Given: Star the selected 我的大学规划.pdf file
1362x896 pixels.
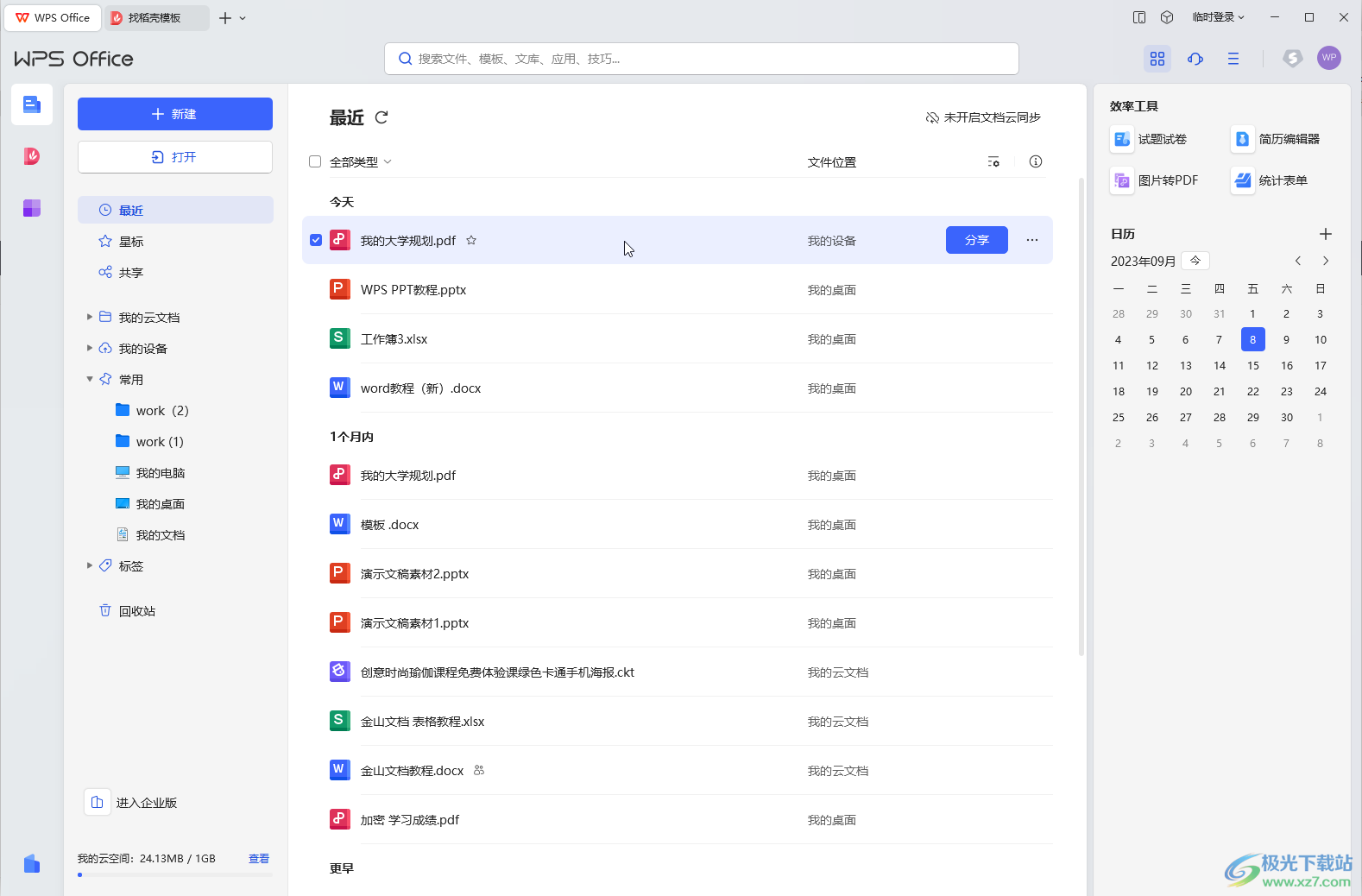Looking at the screenshot, I should [x=471, y=240].
